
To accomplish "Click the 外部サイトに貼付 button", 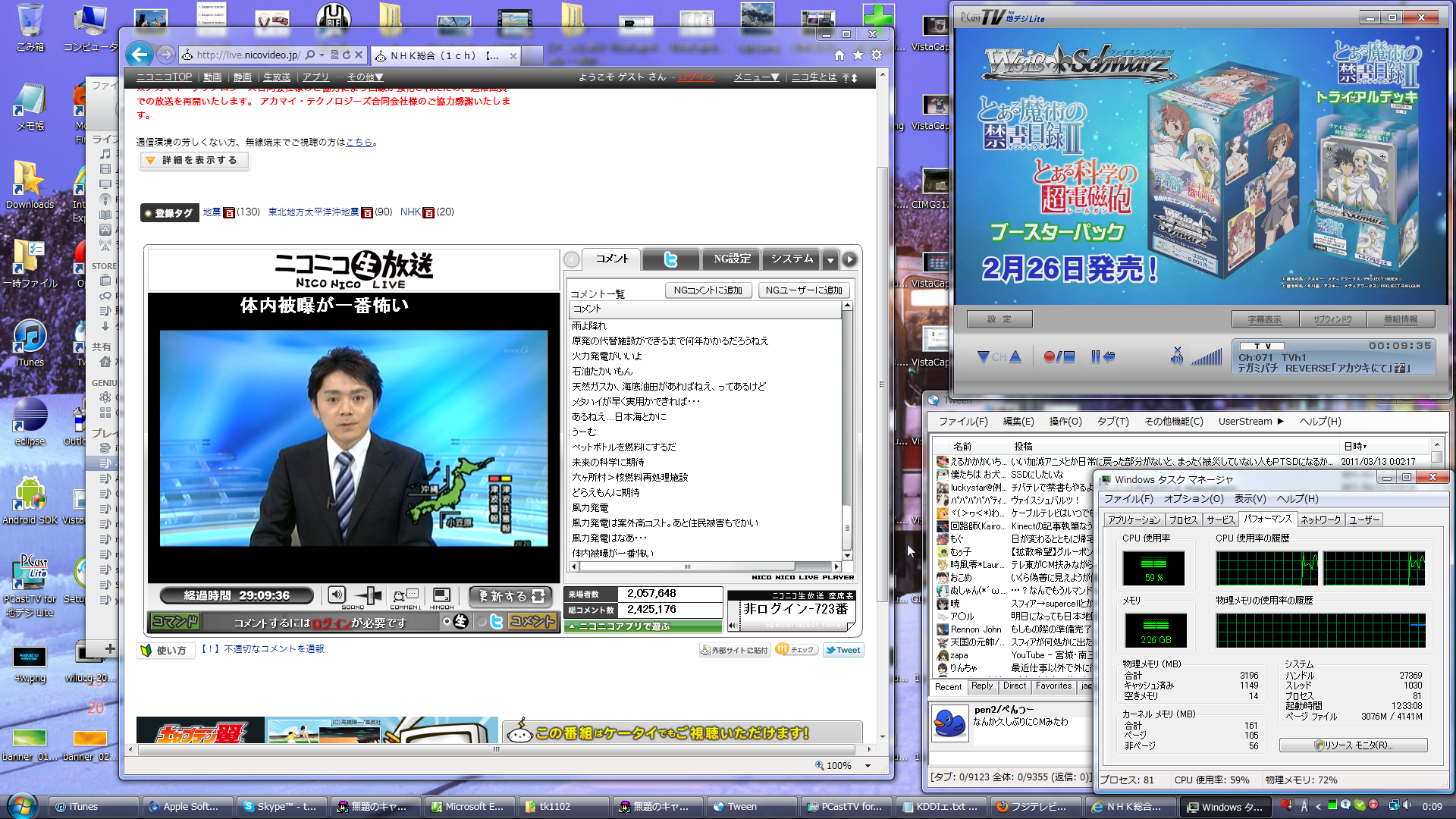I will pos(734,650).
